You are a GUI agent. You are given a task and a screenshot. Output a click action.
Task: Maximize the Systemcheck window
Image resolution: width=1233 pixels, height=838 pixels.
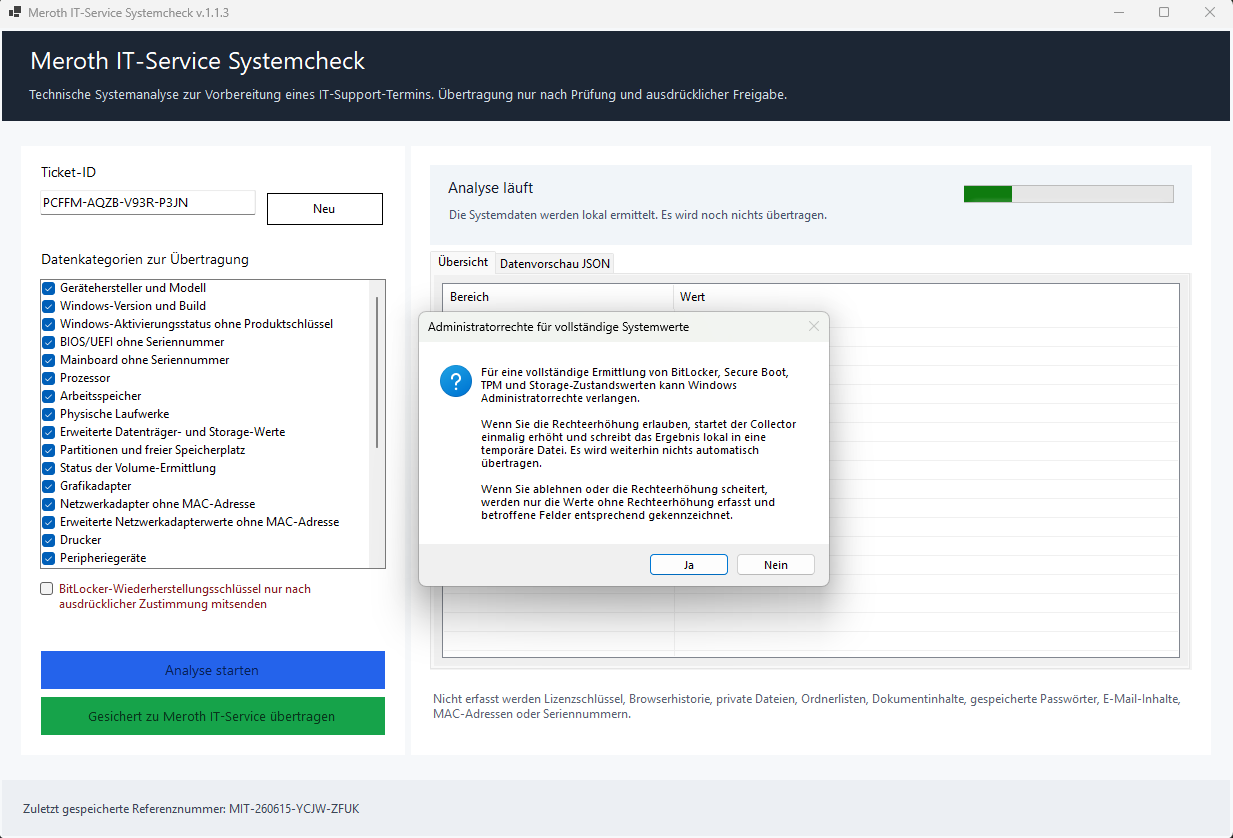(x=1164, y=13)
